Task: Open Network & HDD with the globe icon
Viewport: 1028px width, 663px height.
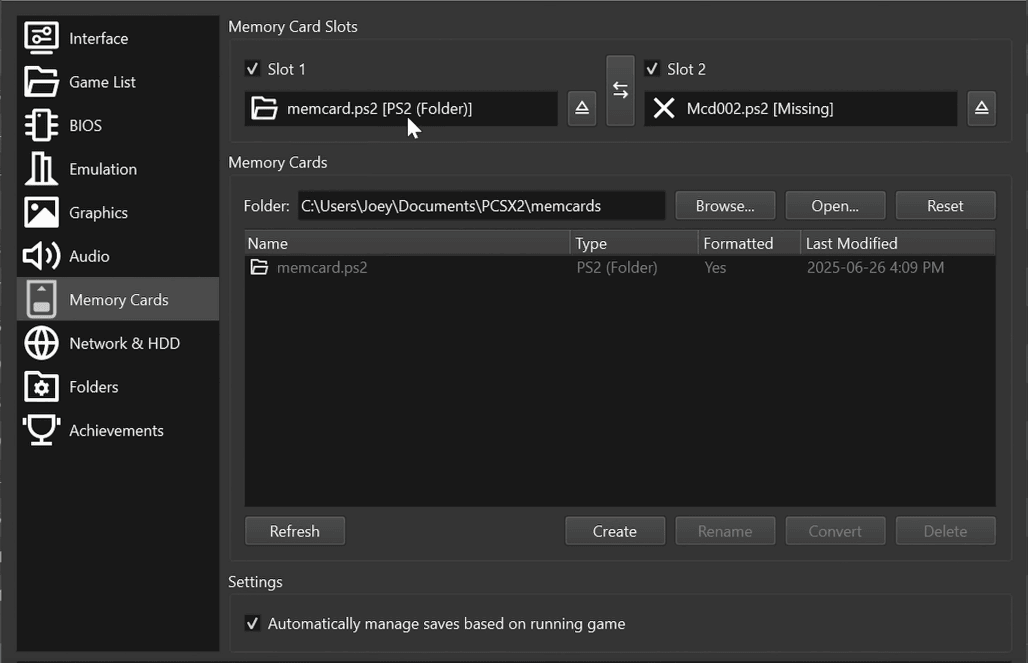Action: point(40,343)
